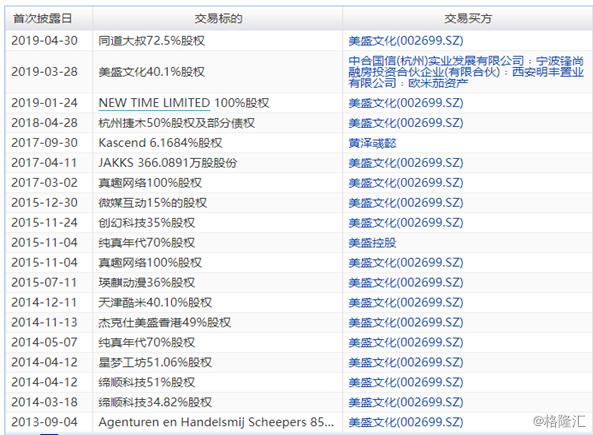The width and height of the screenshot is (593, 435).
Task: Select the date 2013-09-04
Action: [44, 422]
